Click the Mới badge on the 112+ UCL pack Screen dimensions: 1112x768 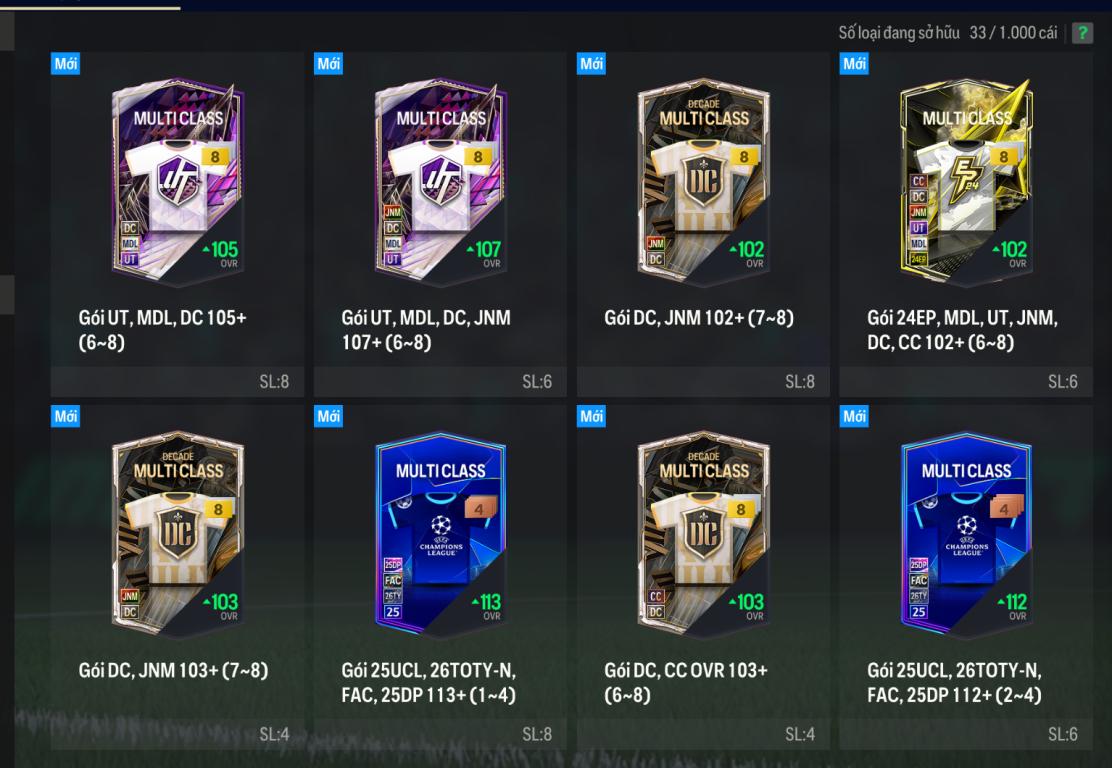(x=854, y=416)
